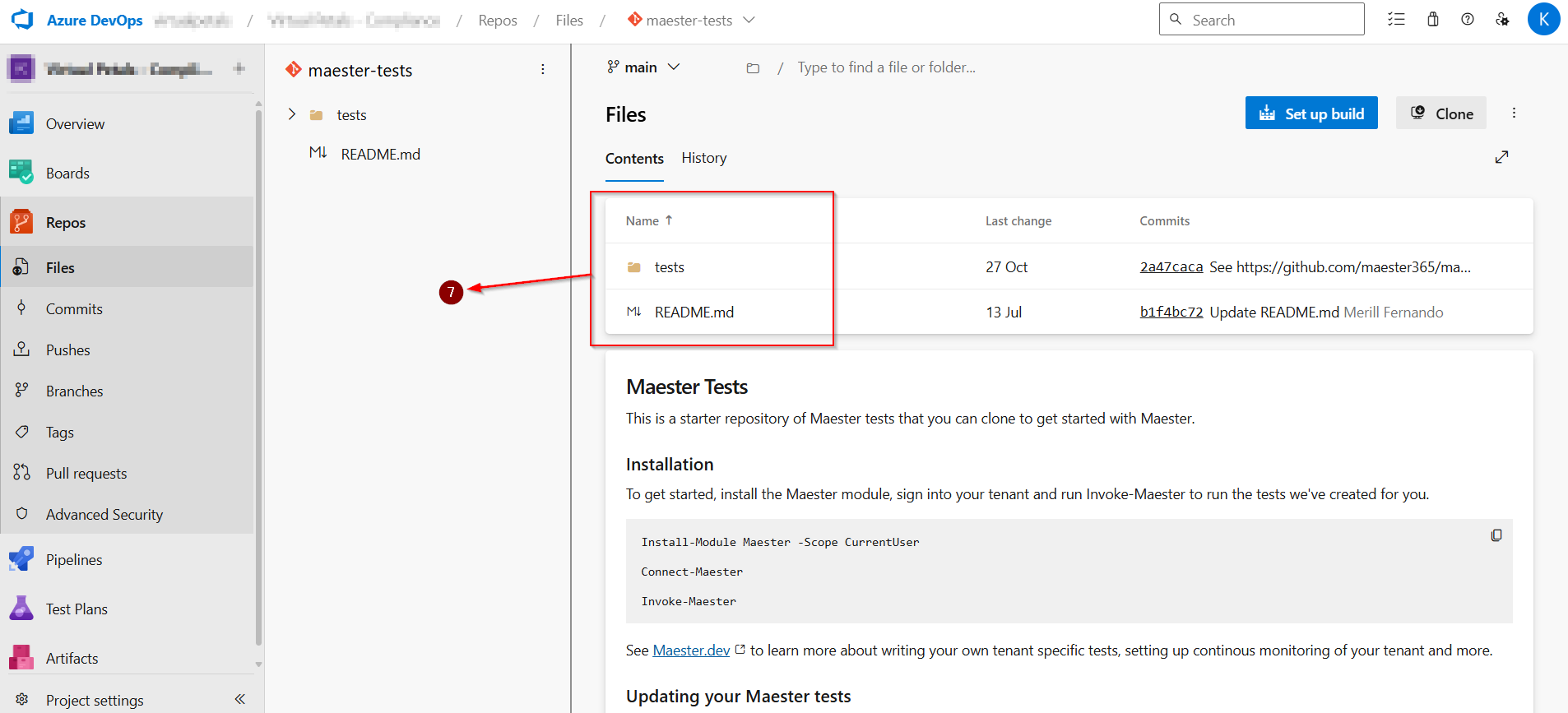Open README.md in the files table
Viewport: 1568px width, 713px height.
coord(1069,312)
